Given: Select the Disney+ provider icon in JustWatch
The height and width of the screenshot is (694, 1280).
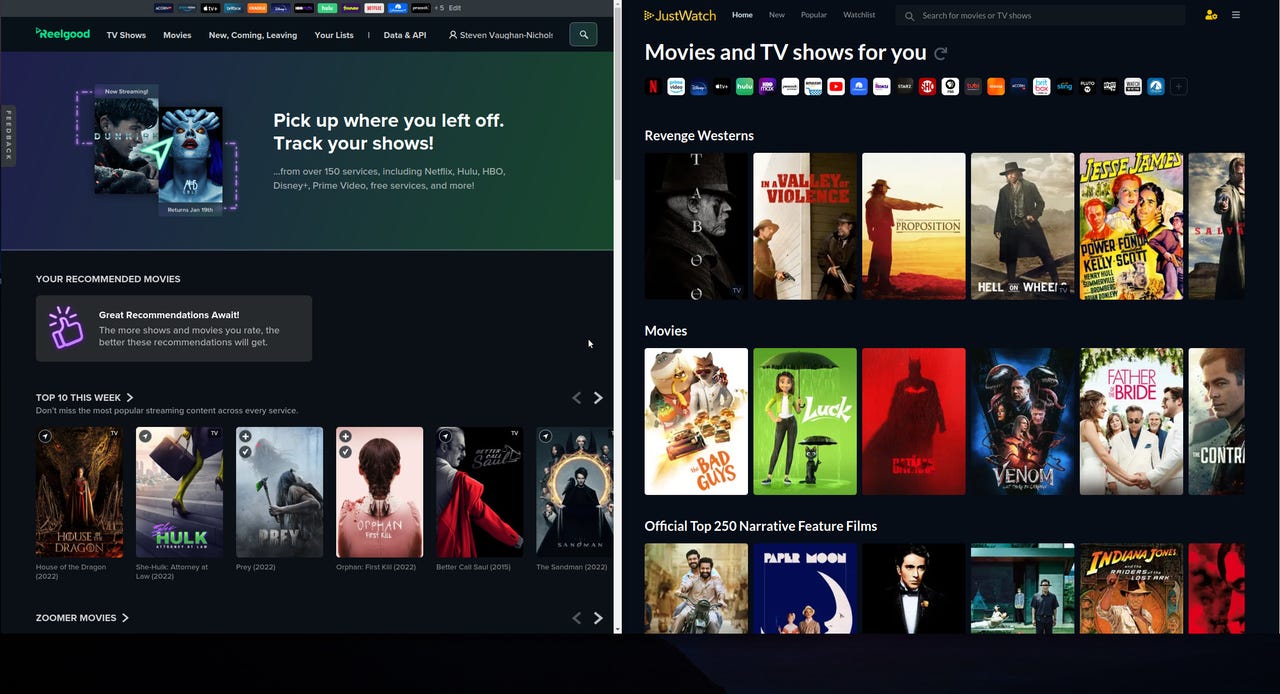Looking at the screenshot, I should (x=699, y=86).
